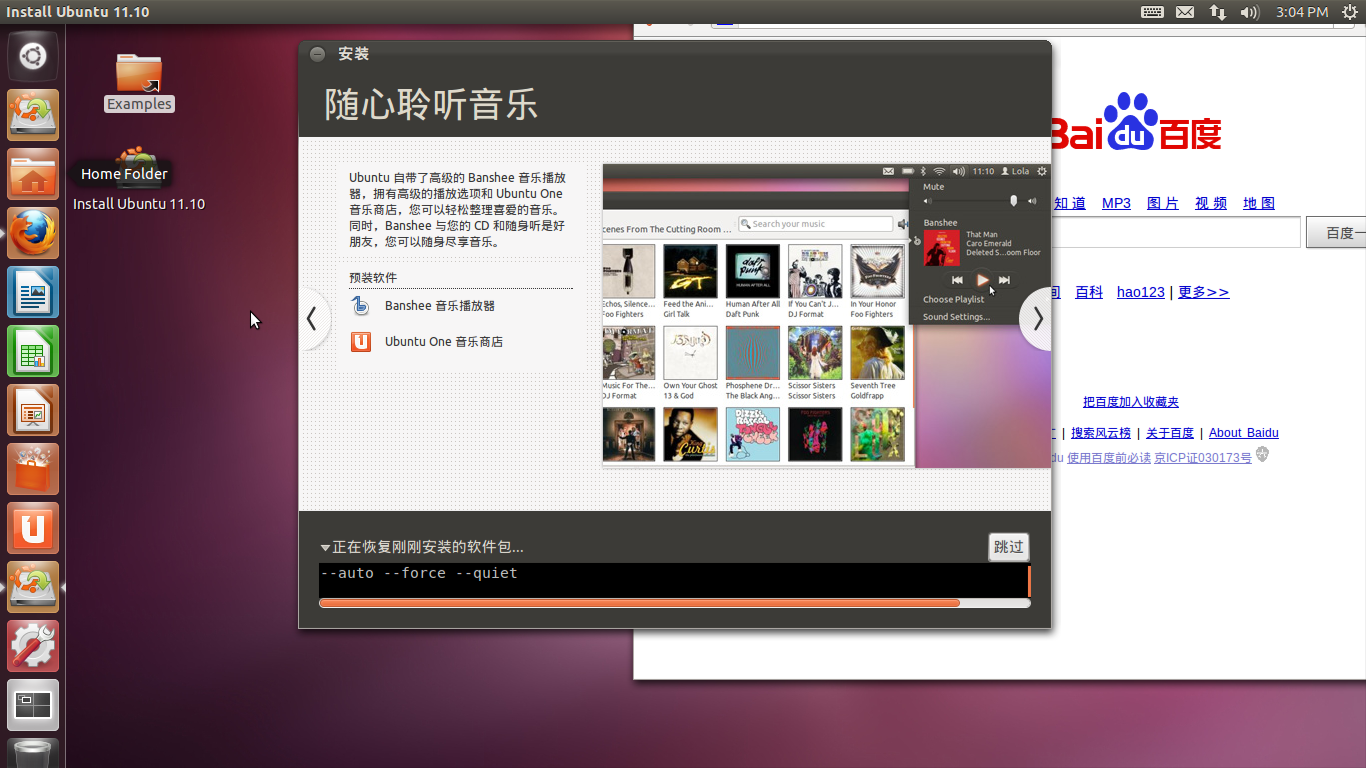Open the 使用百度前必读 link
Screen dimensions: 1366x768
point(1109,458)
